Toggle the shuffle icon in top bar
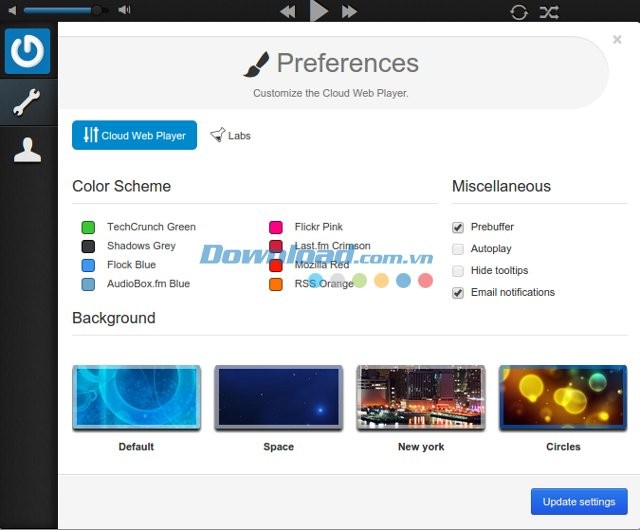The height and width of the screenshot is (530, 640). point(549,12)
